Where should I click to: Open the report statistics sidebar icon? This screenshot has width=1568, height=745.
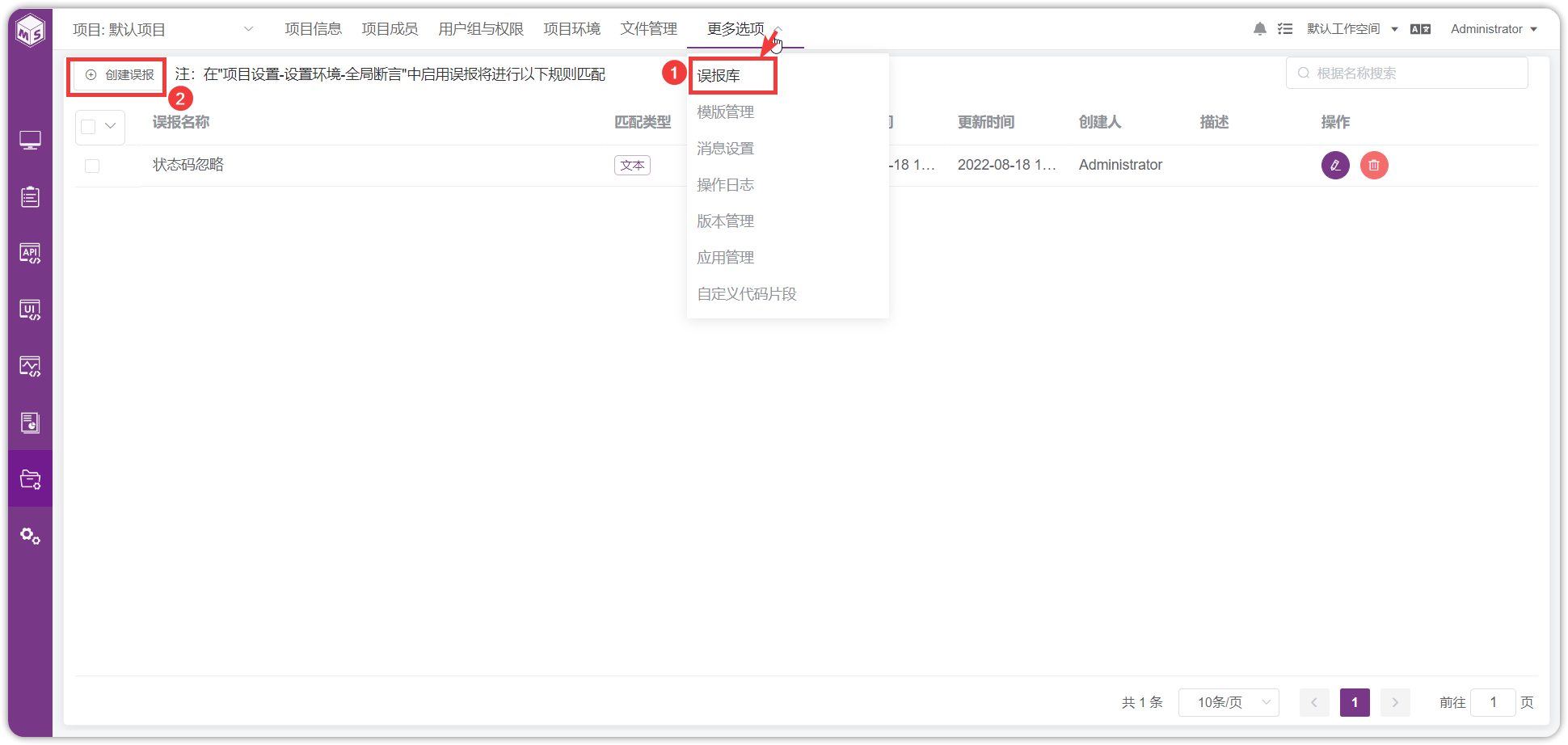pos(30,423)
